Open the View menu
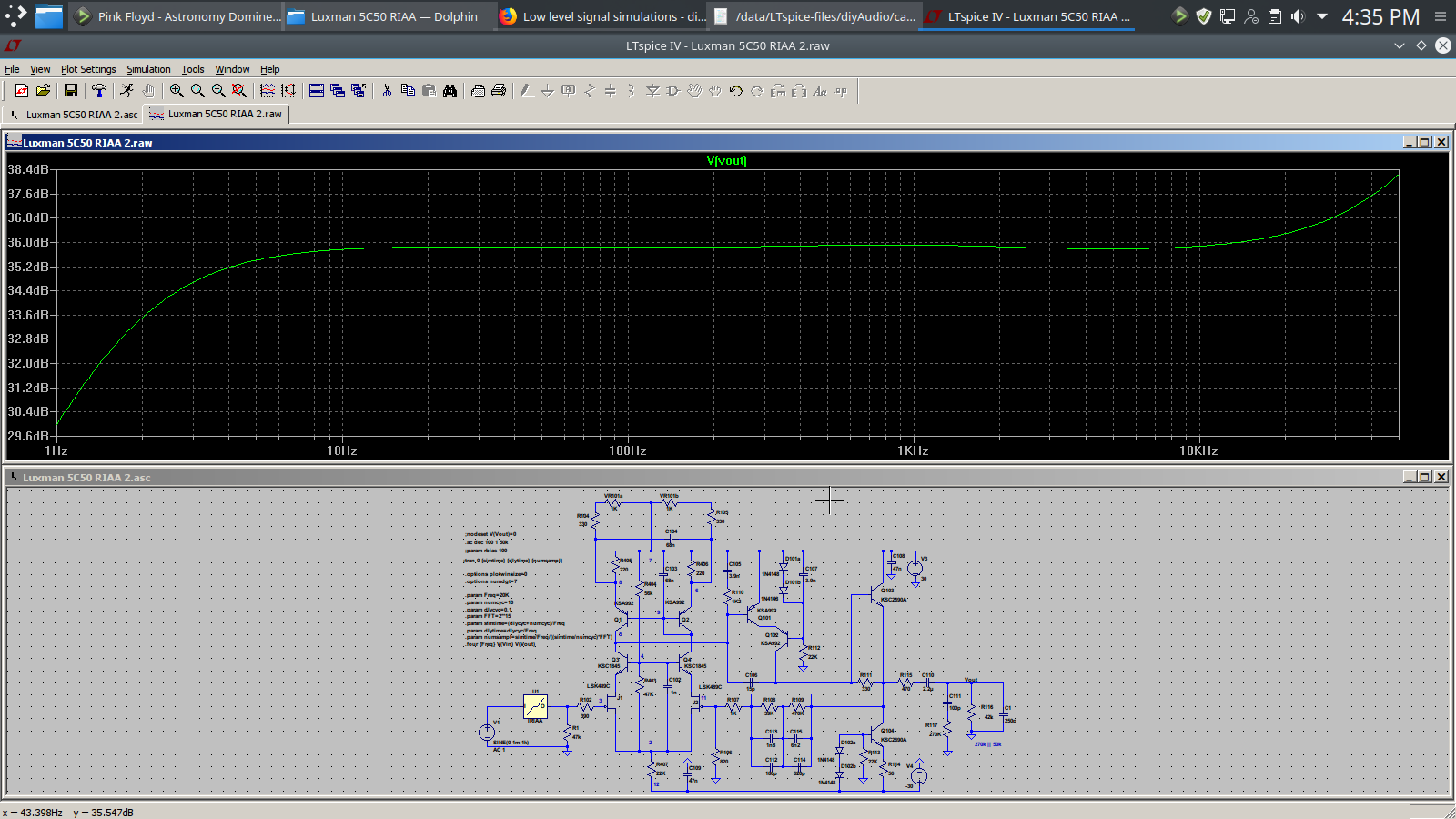 [x=40, y=69]
